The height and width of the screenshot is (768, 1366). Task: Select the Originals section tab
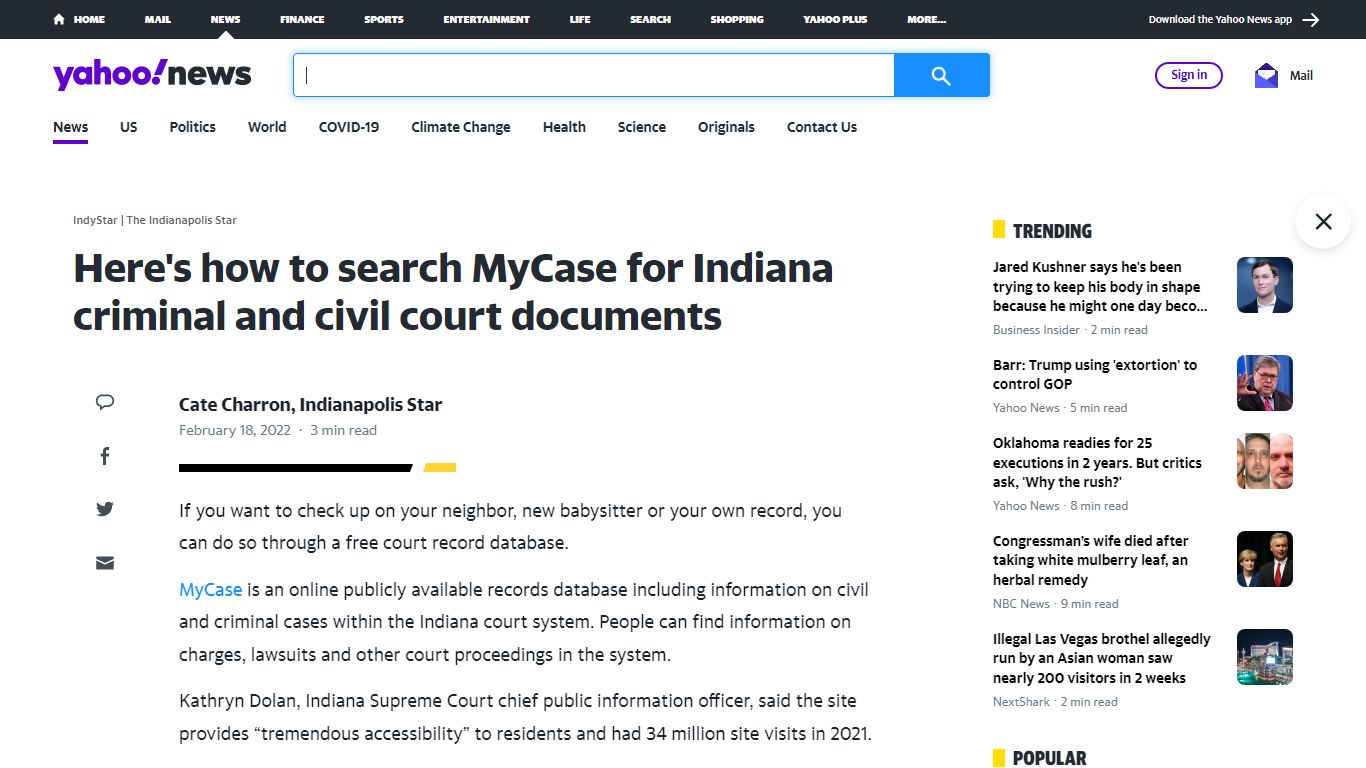(x=726, y=127)
